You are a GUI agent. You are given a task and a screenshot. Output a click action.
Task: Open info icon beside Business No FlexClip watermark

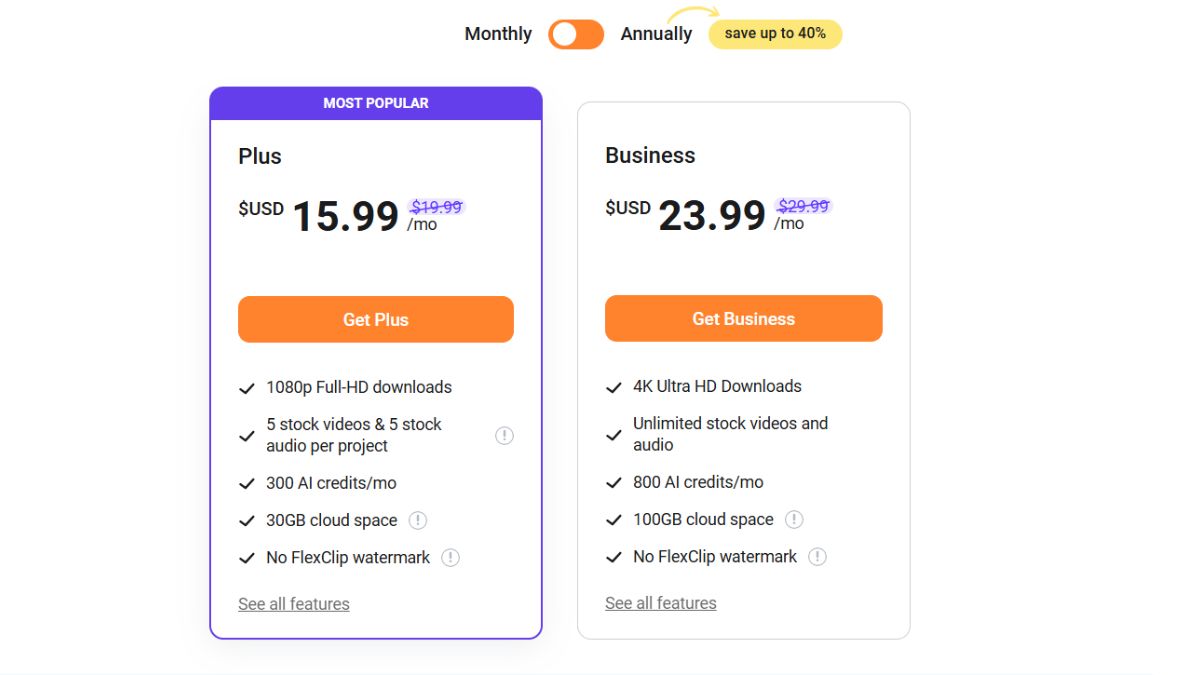coord(818,556)
